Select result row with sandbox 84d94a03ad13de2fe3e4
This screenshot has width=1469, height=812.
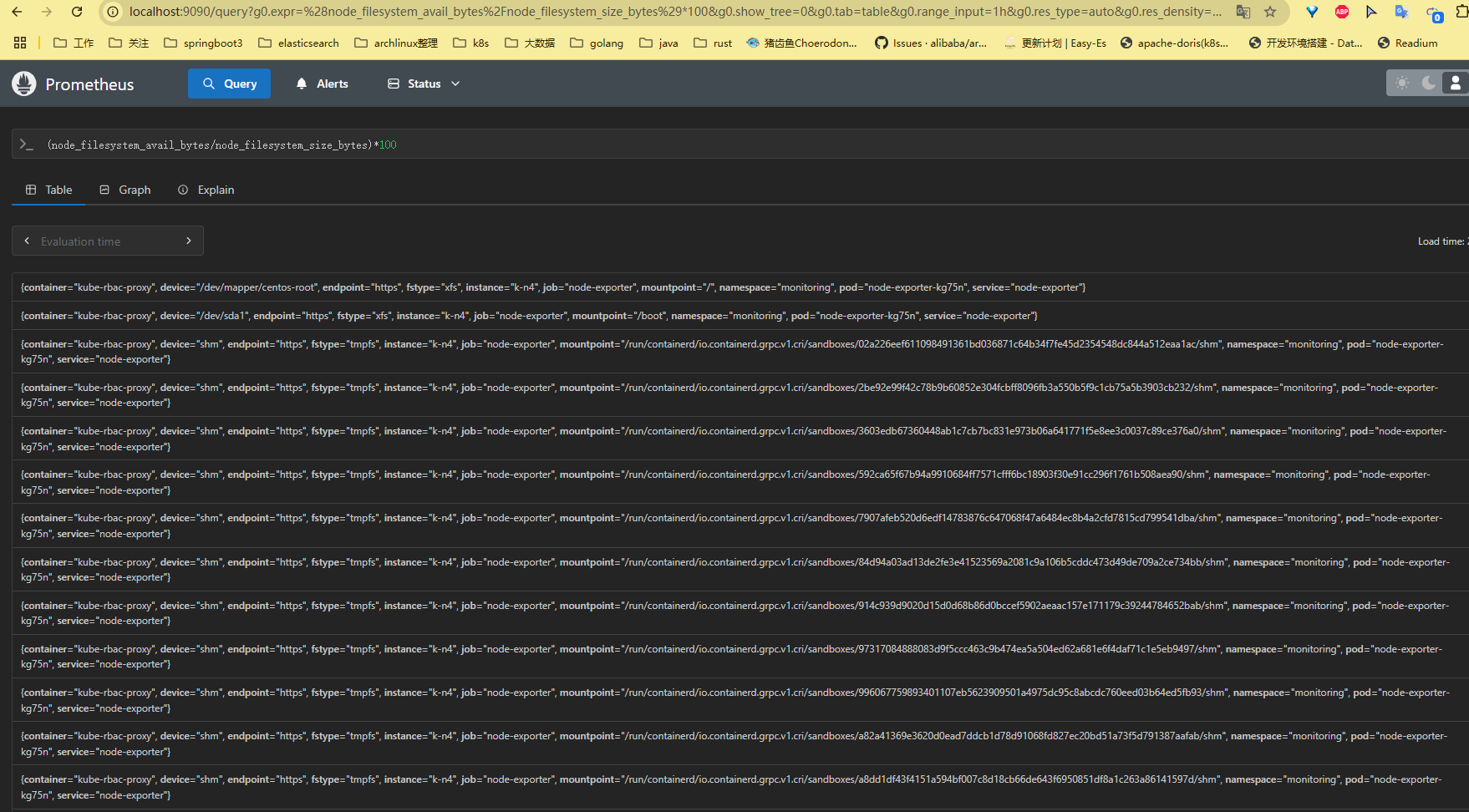pyautogui.click(x=740, y=570)
